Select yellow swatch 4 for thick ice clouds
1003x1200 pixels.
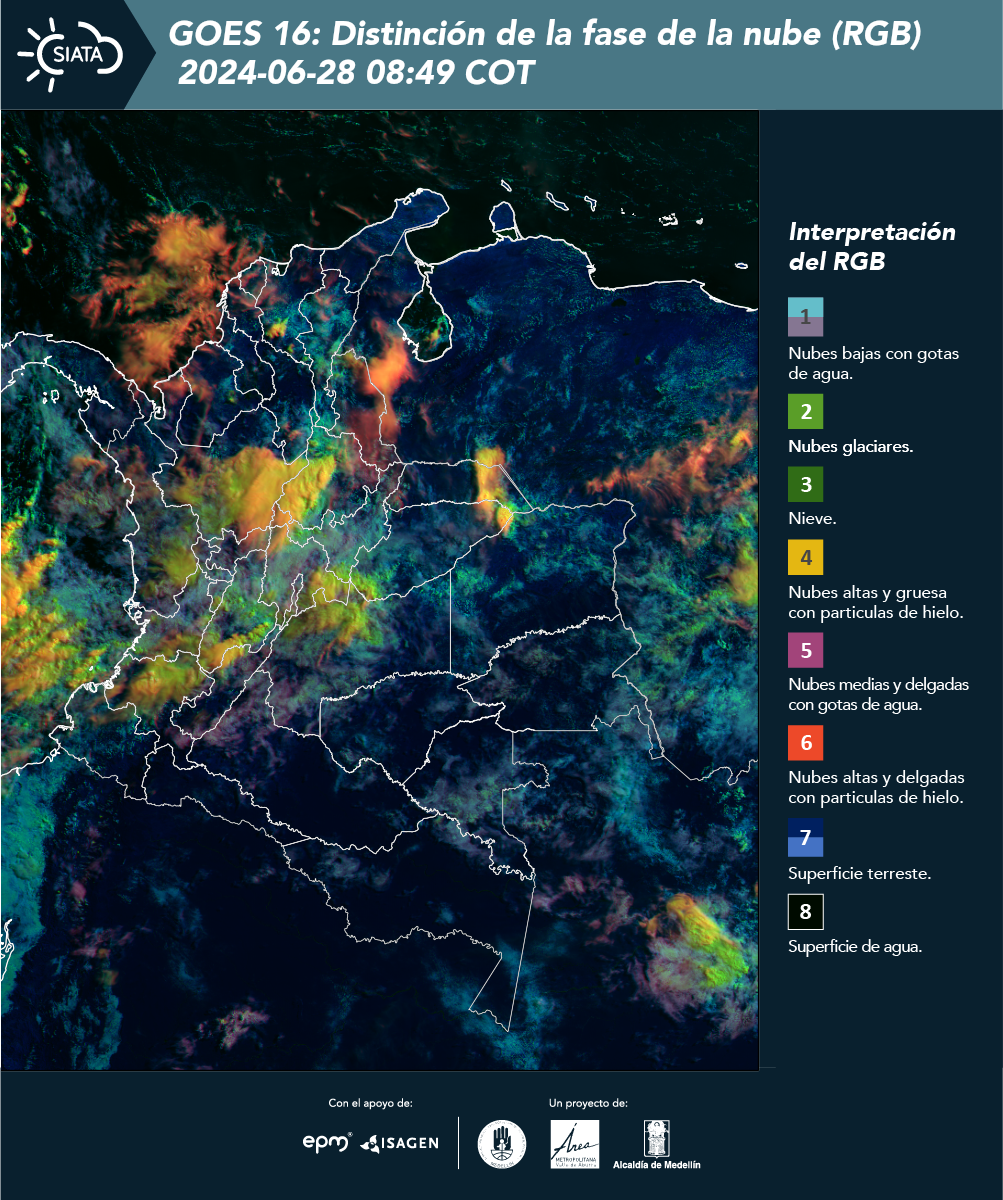pyautogui.click(x=805, y=557)
